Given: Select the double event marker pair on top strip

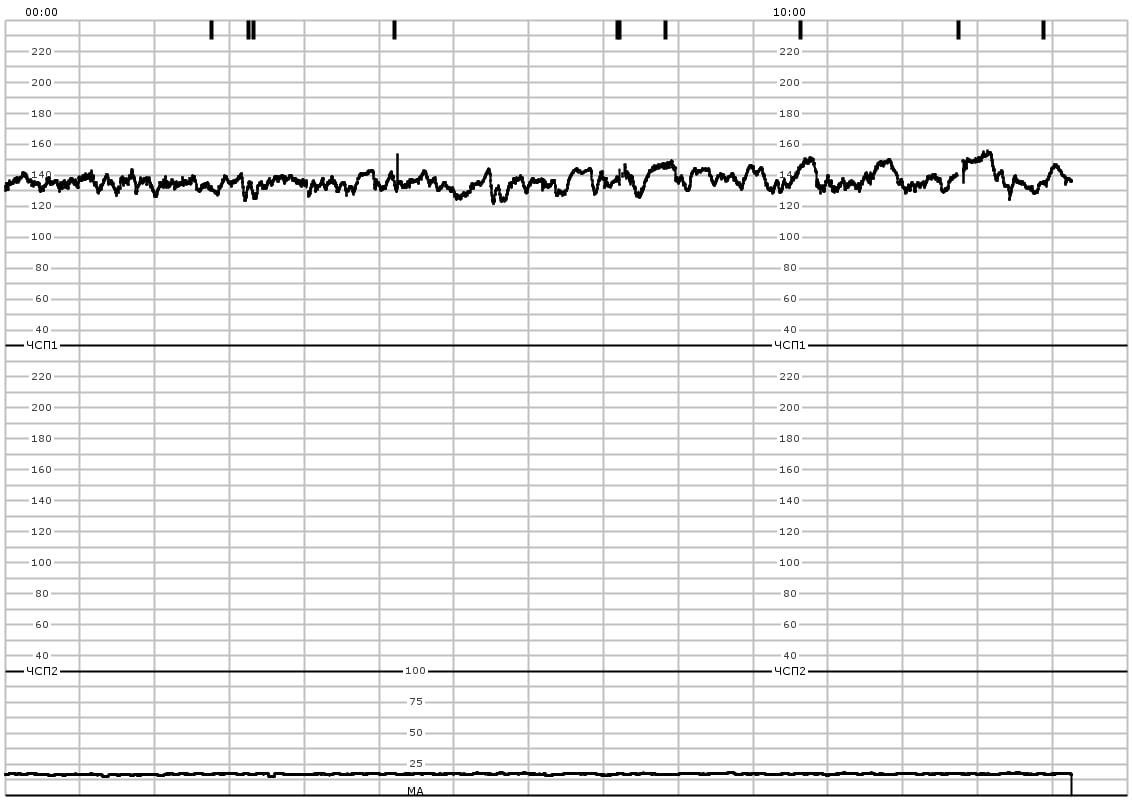Looking at the screenshot, I should (x=251, y=30).
